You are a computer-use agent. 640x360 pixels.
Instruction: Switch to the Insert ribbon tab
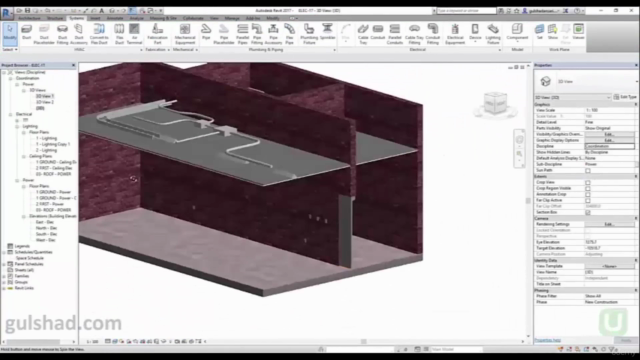point(95,18)
